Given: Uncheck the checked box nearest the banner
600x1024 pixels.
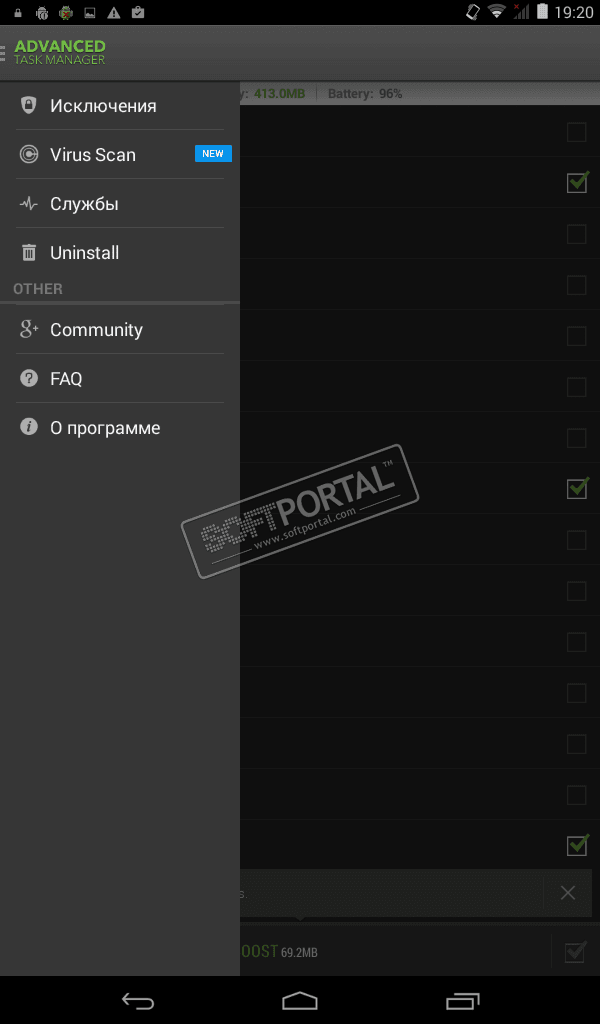Looking at the screenshot, I should click(x=577, y=845).
